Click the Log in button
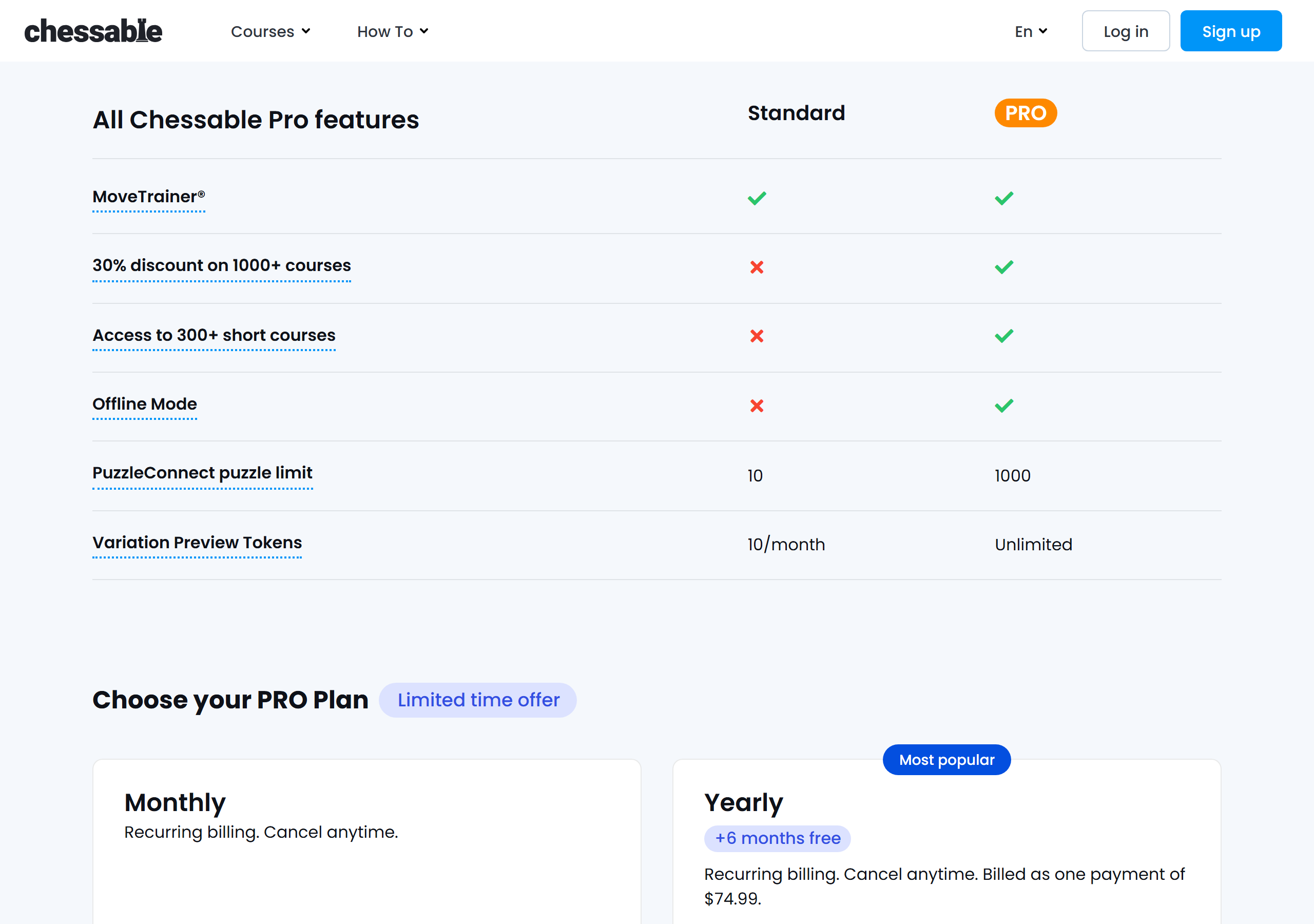Image resolution: width=1314 pixels, height=924 pixels. (x=1125, y=31)
